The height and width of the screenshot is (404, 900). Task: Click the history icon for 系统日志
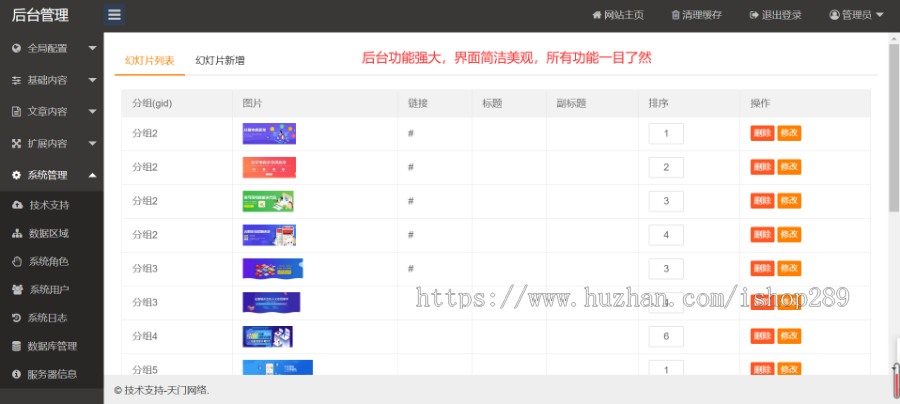point(18,318)
